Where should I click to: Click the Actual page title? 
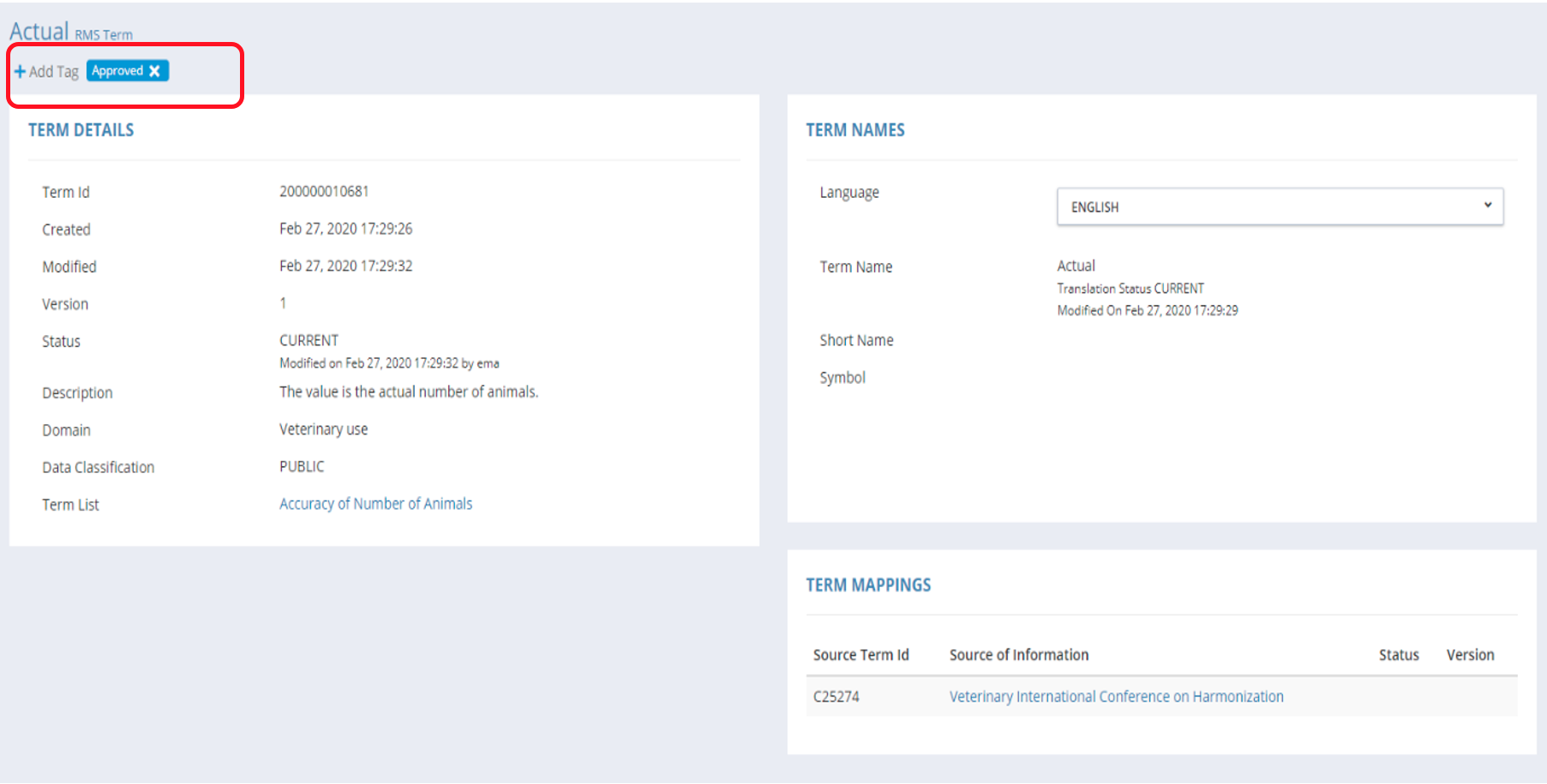[39, 31]
